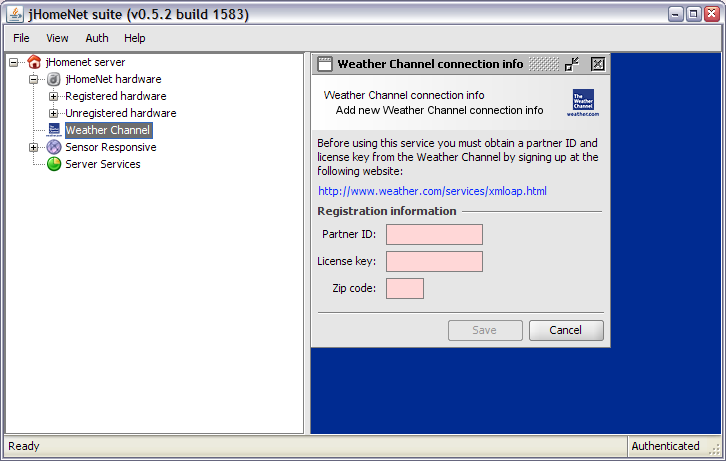726x461 pixels.
Task: Cancel the Weather Channel connection form
Action: (566, 330)
